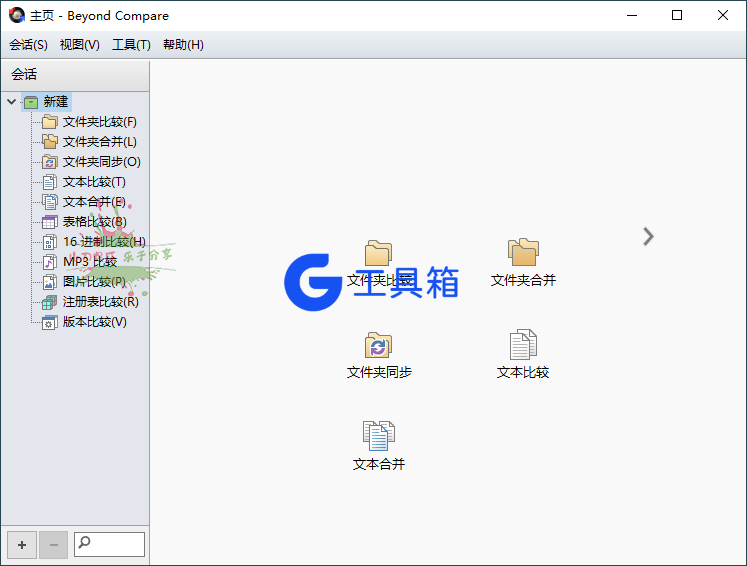This screenshot has width=747, height=566.
Task: Show next page with right chevron
Action: coord(648,237)
